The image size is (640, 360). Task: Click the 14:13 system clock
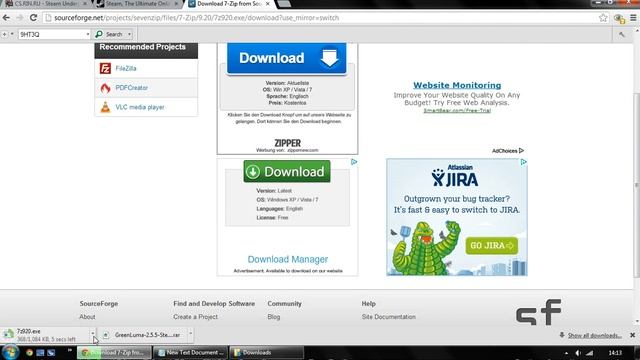(x=616, y=353)
